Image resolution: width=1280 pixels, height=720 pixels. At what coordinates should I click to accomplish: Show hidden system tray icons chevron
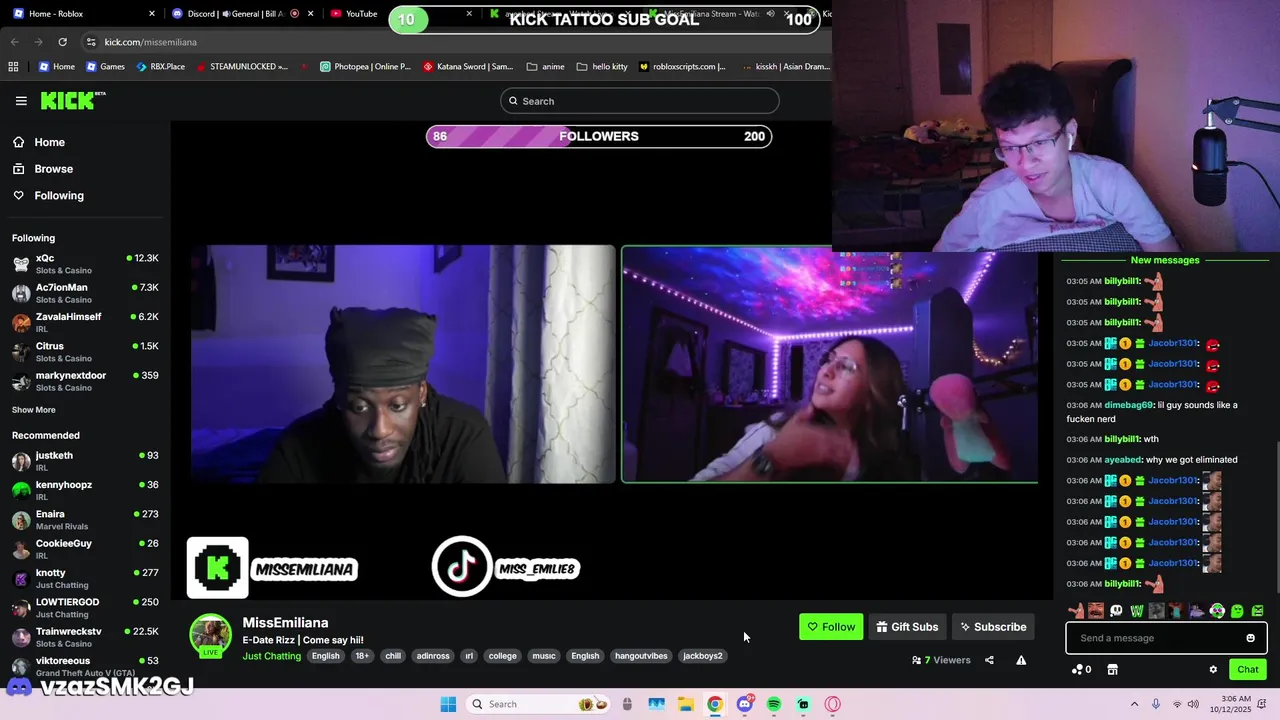(x=1134, y=704)
